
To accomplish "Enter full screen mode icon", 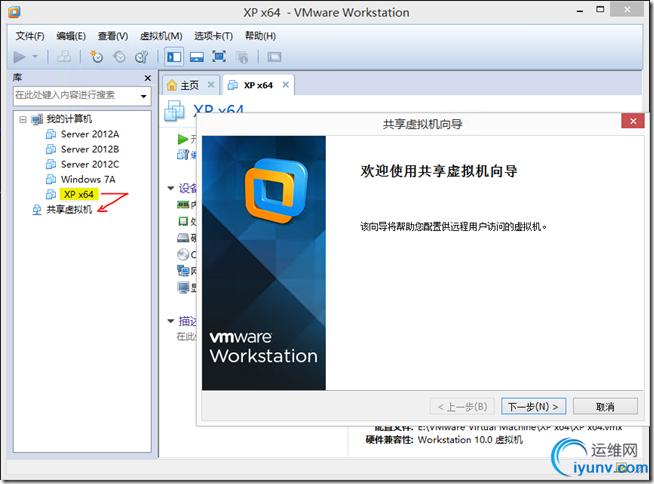I will pos(219,56).
